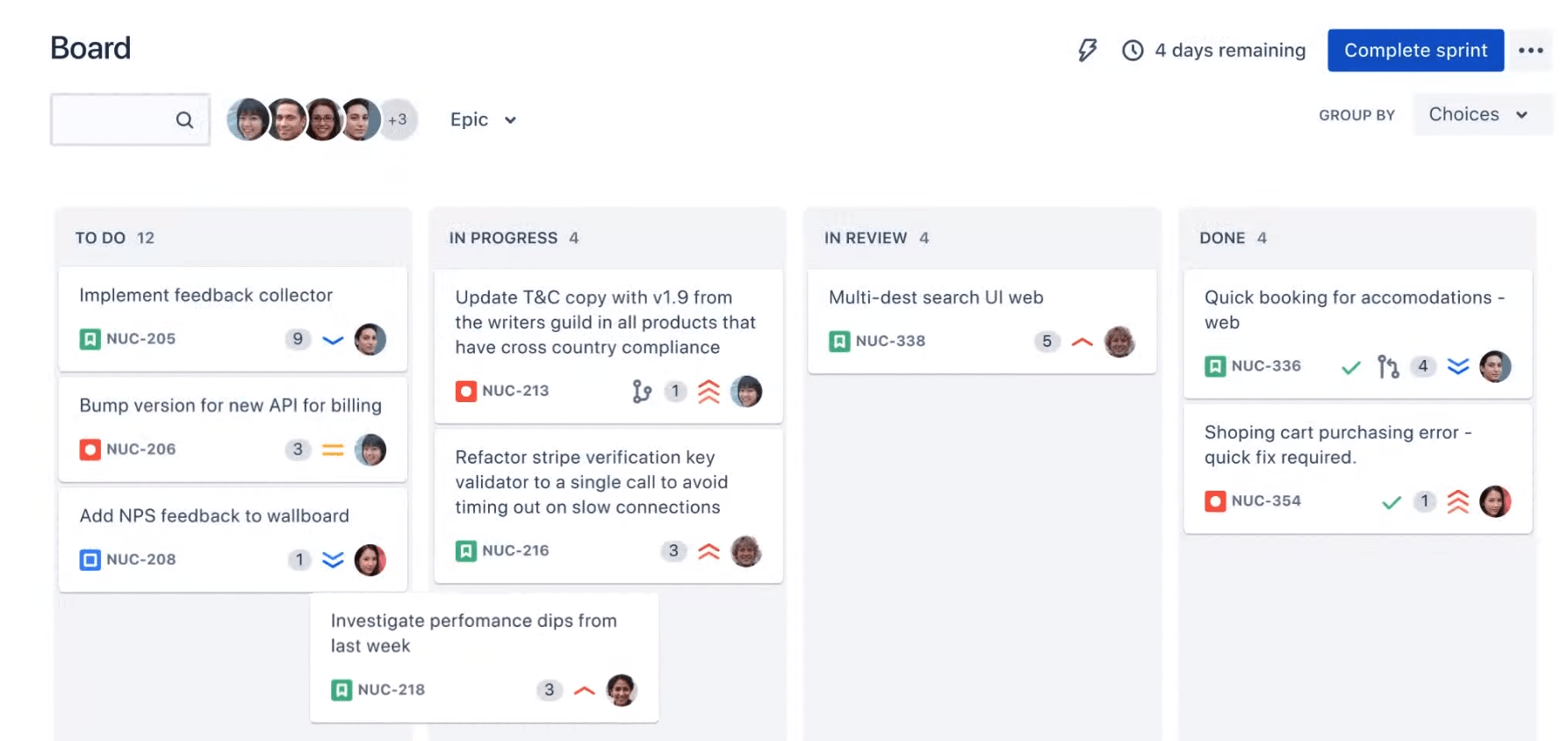Click the medium priority icon on NUC-206

[333, 450]
